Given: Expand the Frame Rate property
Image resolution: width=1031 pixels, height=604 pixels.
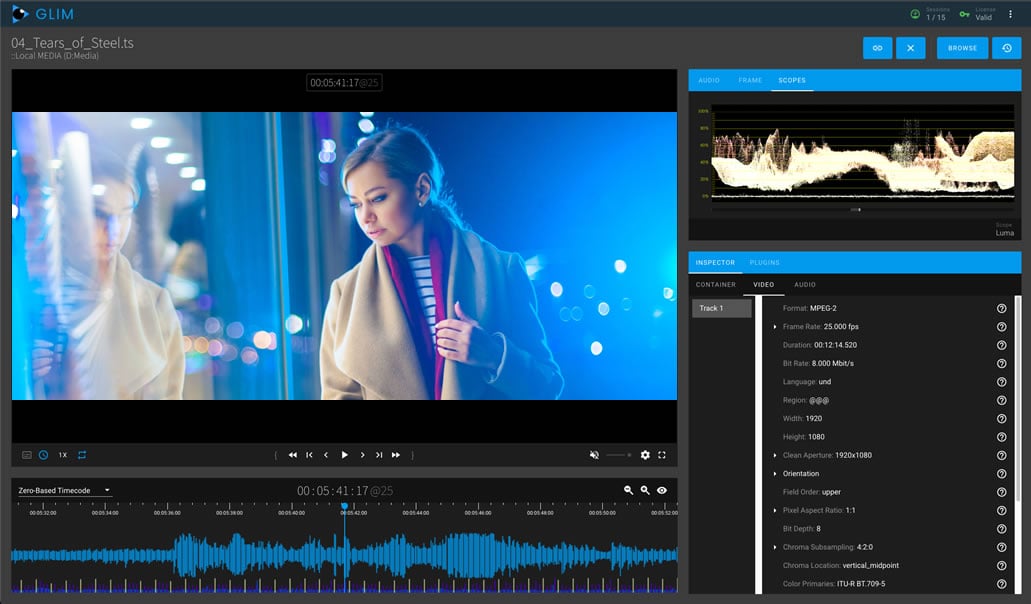Looking at the screenshot, I should [x=775, y=327].
